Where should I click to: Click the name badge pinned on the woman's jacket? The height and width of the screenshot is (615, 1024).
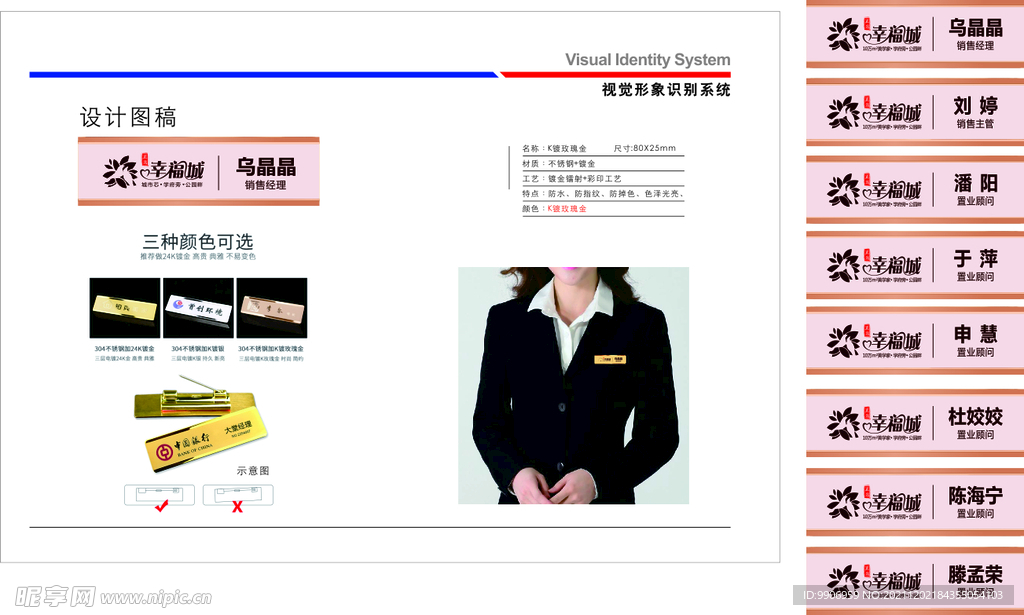610,359
